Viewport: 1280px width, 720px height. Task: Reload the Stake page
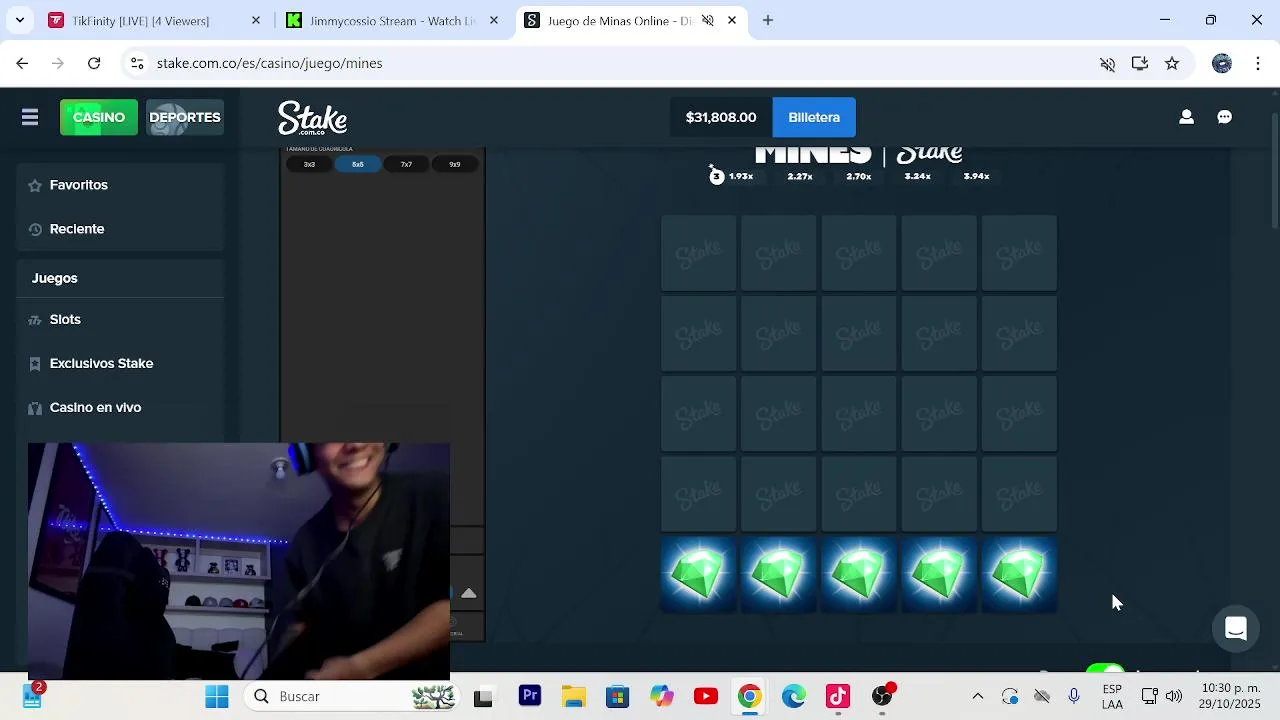94,63
